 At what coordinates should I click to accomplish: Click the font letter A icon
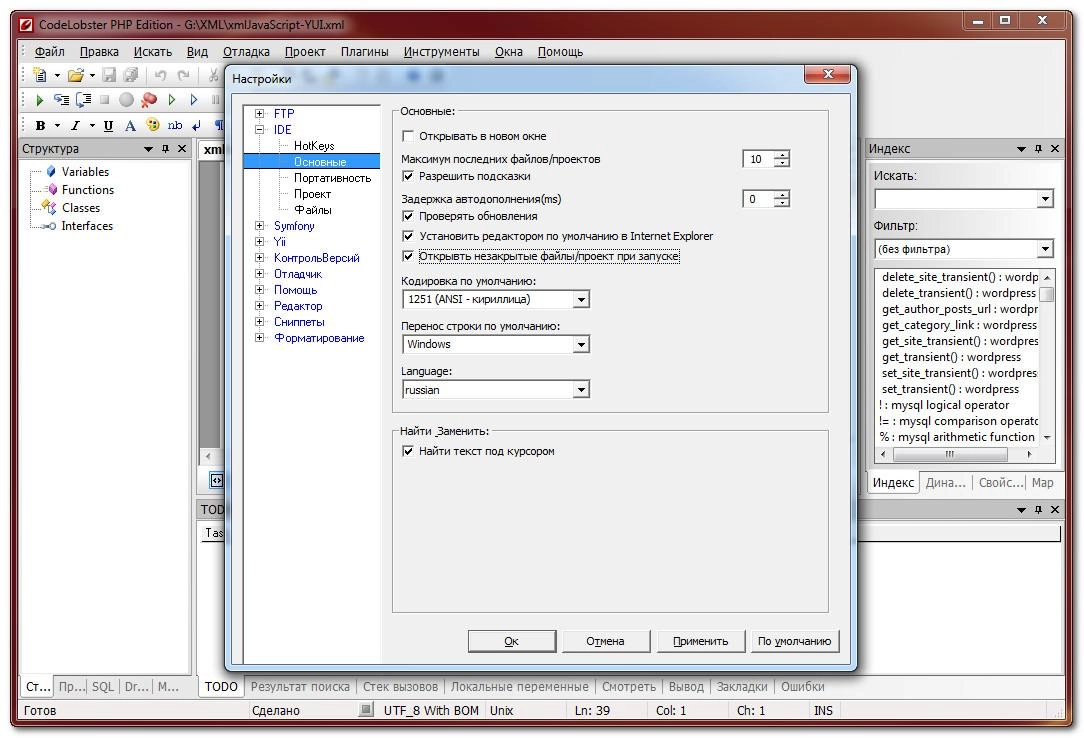point(130,126)
